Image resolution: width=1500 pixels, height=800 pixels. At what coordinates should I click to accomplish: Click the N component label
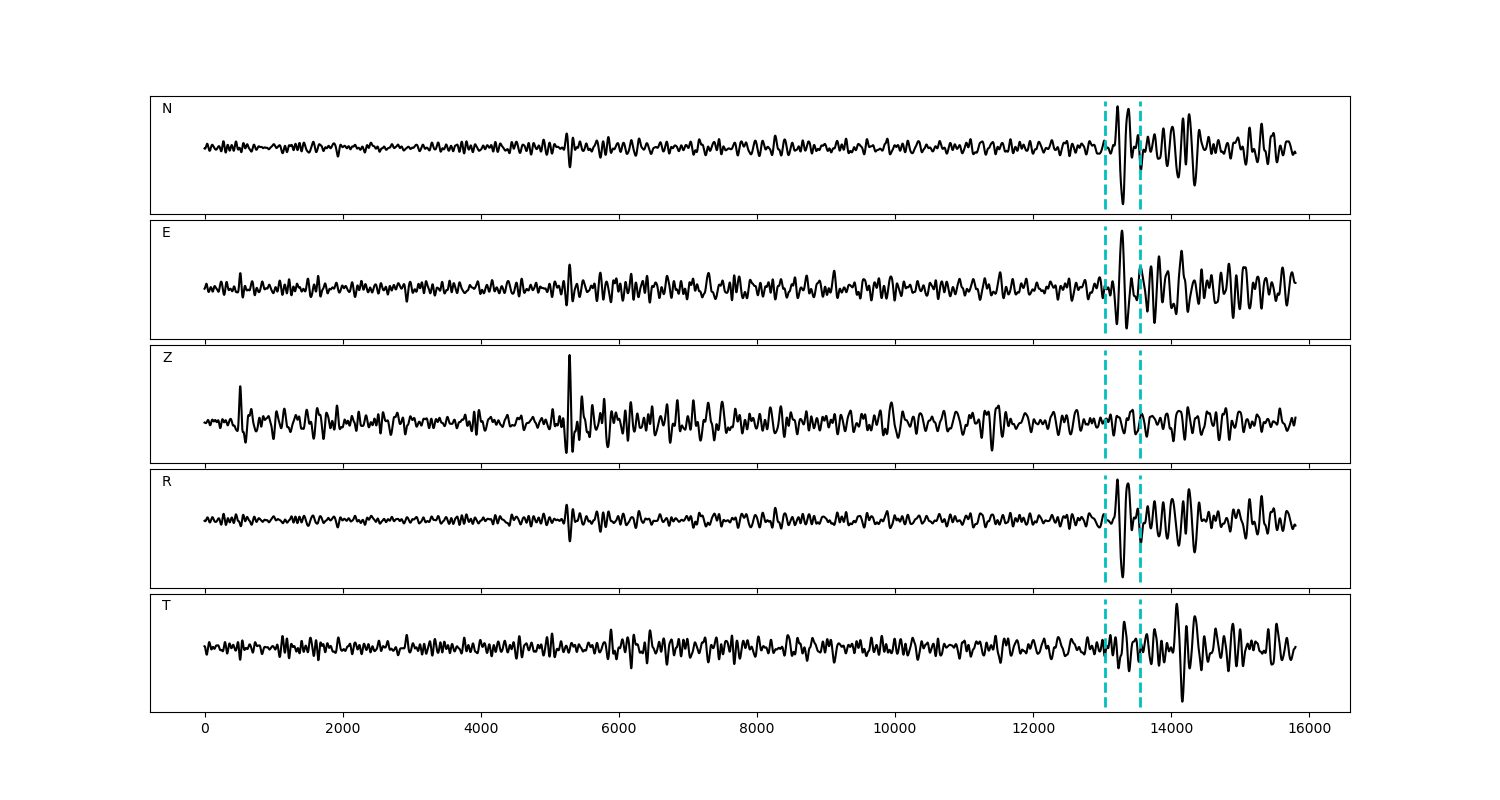(x=167, y=109)
